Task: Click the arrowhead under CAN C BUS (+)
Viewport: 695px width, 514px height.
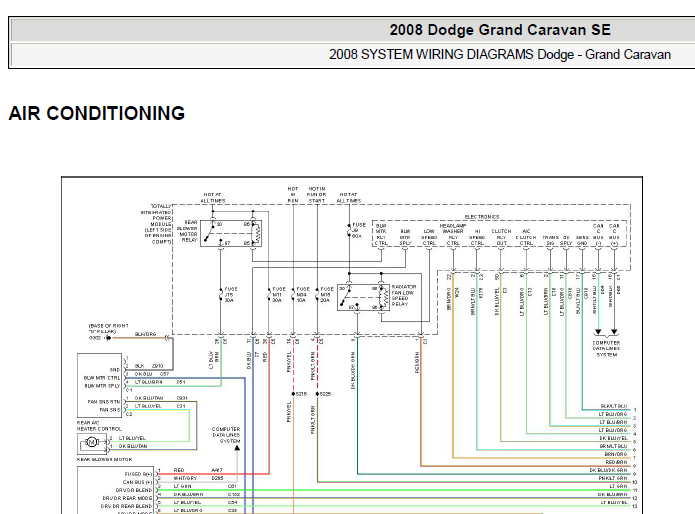Action: [614, 332]
